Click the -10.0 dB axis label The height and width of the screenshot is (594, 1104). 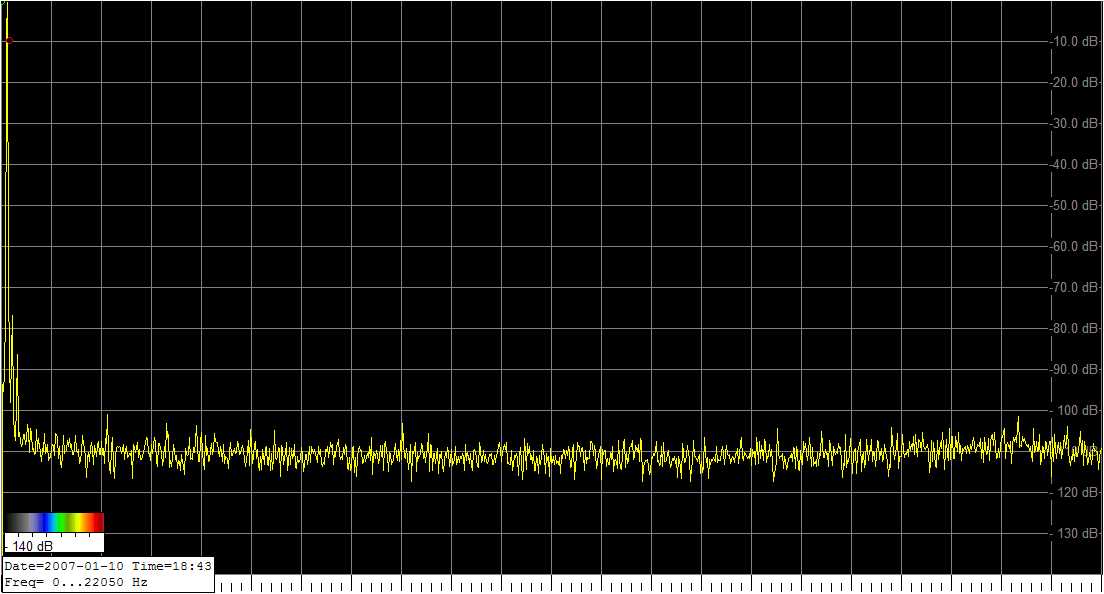coord(1074,42)
